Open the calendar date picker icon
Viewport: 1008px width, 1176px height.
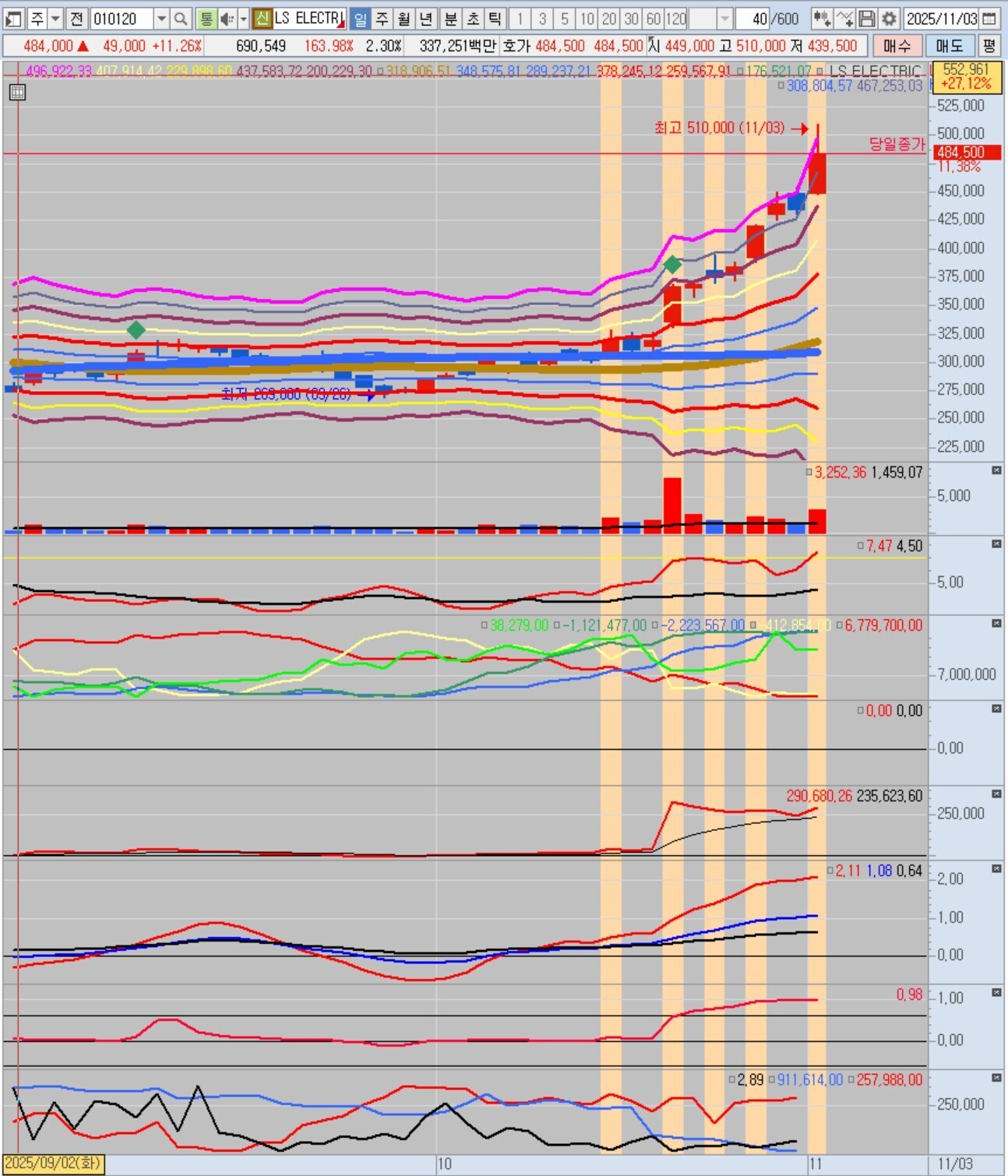(x=989, y=19)
